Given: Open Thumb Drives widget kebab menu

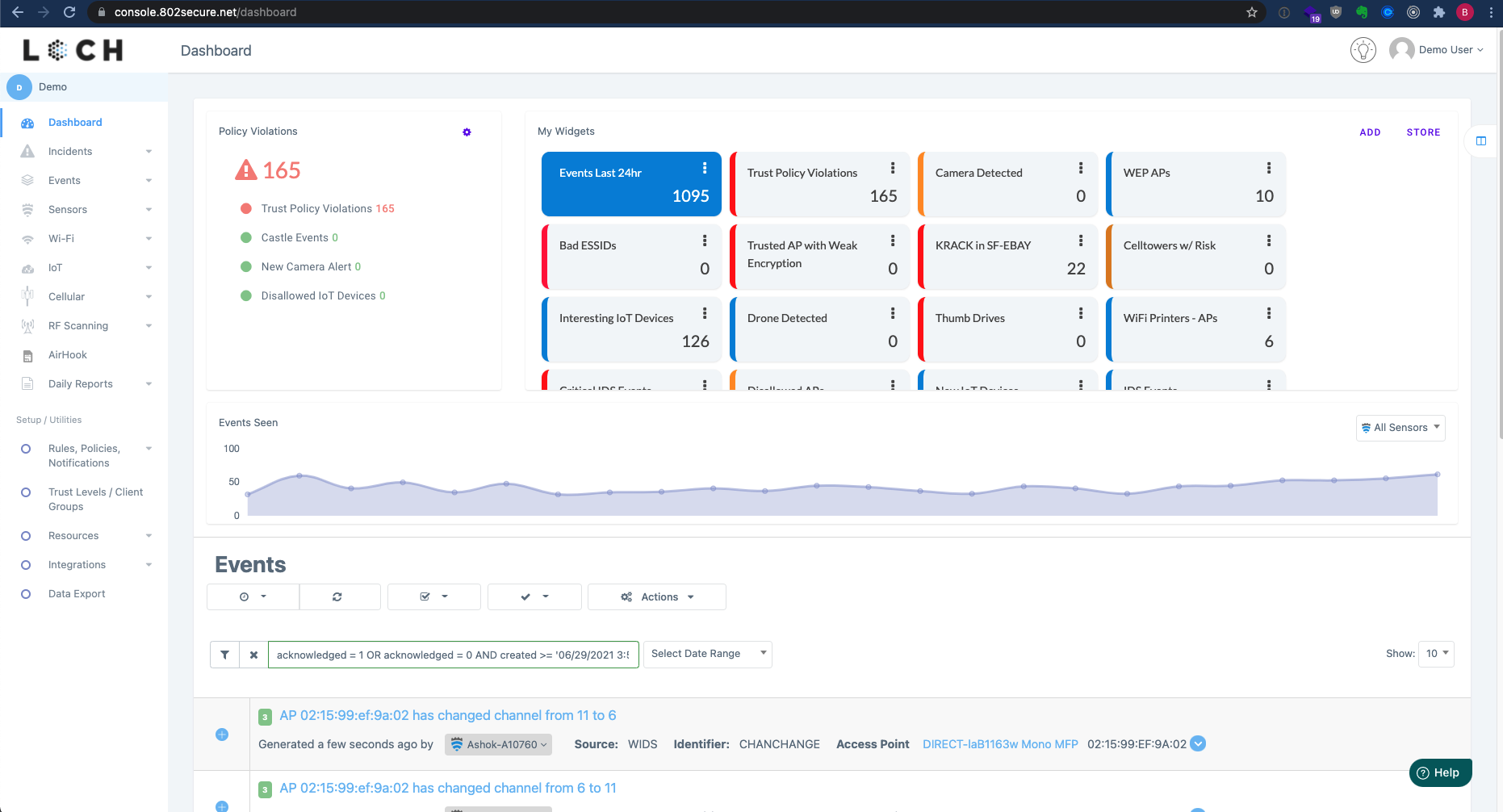Looking at the screenshot, I should 1081,313.
